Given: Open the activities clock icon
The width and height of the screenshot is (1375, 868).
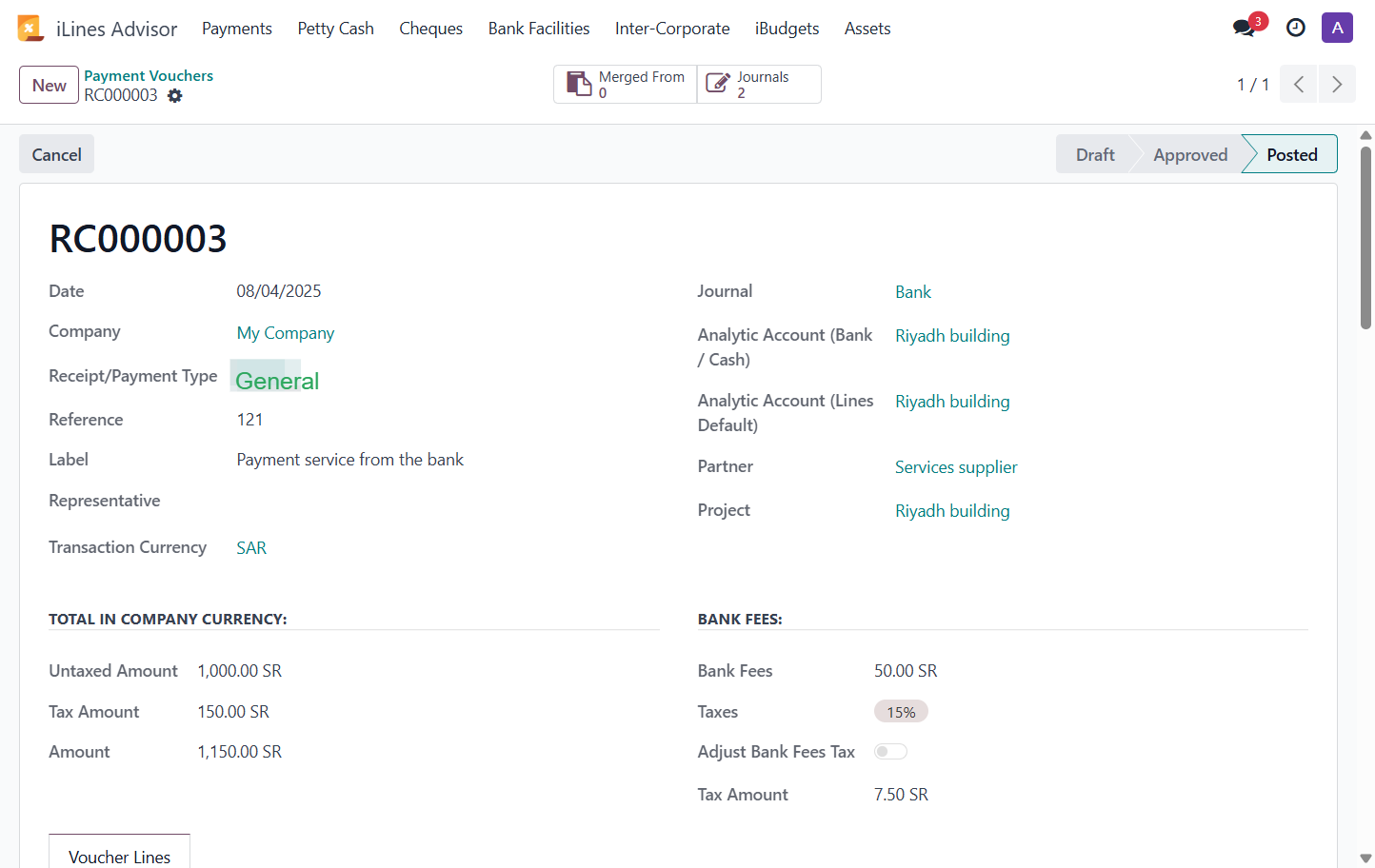Looking at the screenshot, I should (1296, 29).
